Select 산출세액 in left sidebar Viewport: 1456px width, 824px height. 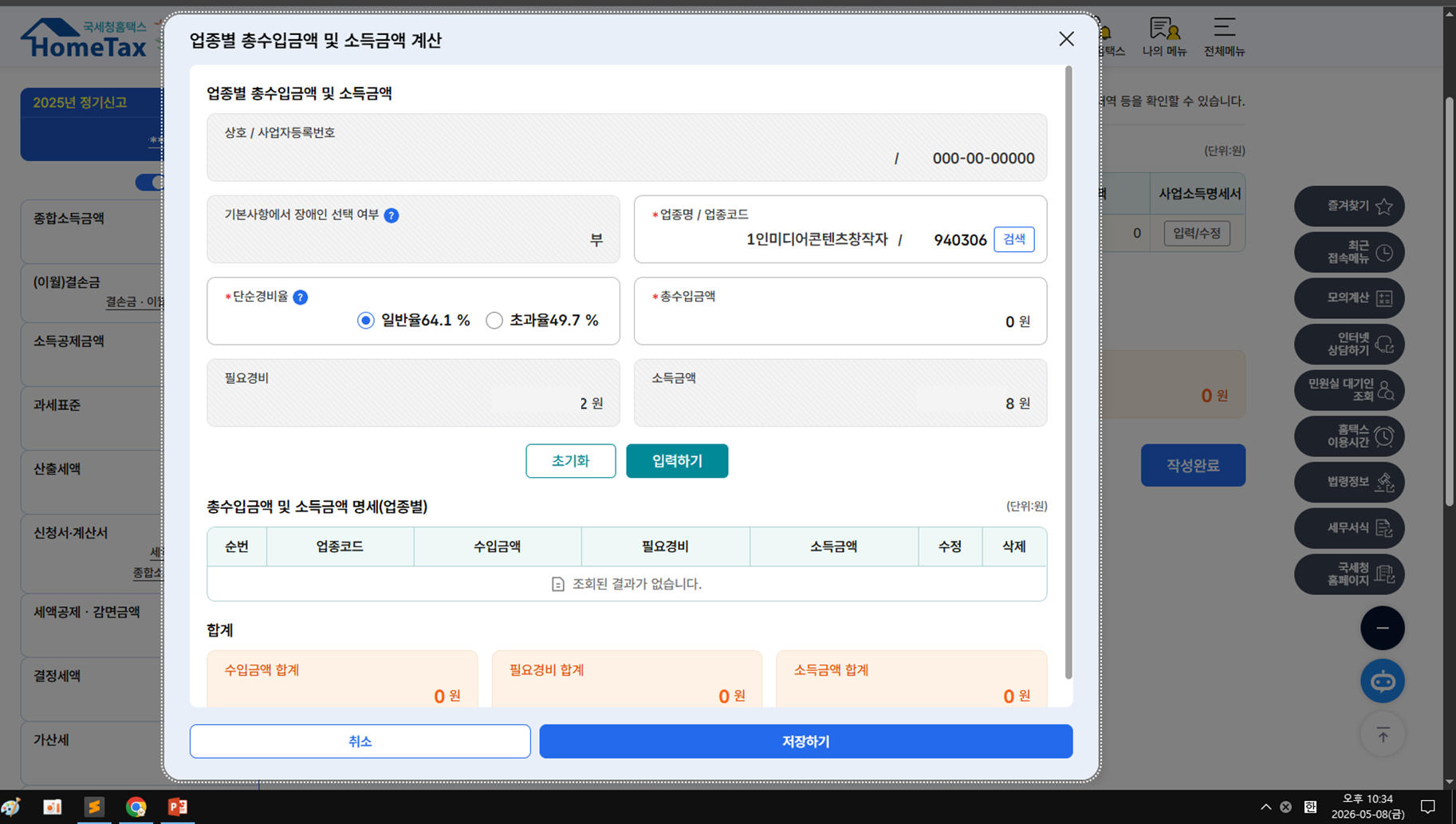pos(57,468)
